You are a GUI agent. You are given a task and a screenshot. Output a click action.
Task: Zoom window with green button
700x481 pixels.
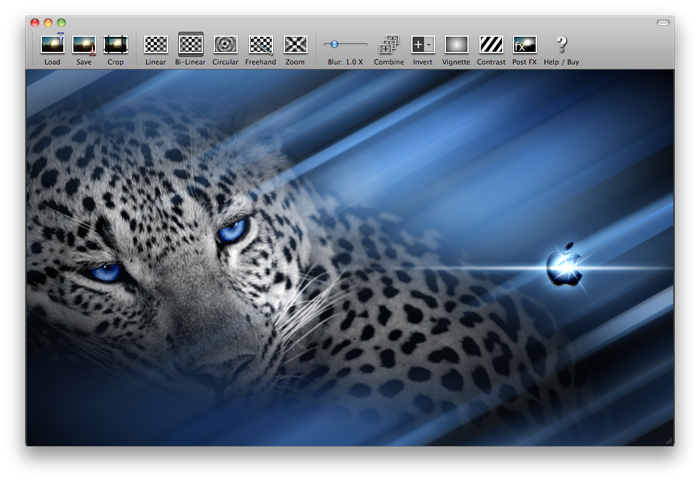coord(62,23)
